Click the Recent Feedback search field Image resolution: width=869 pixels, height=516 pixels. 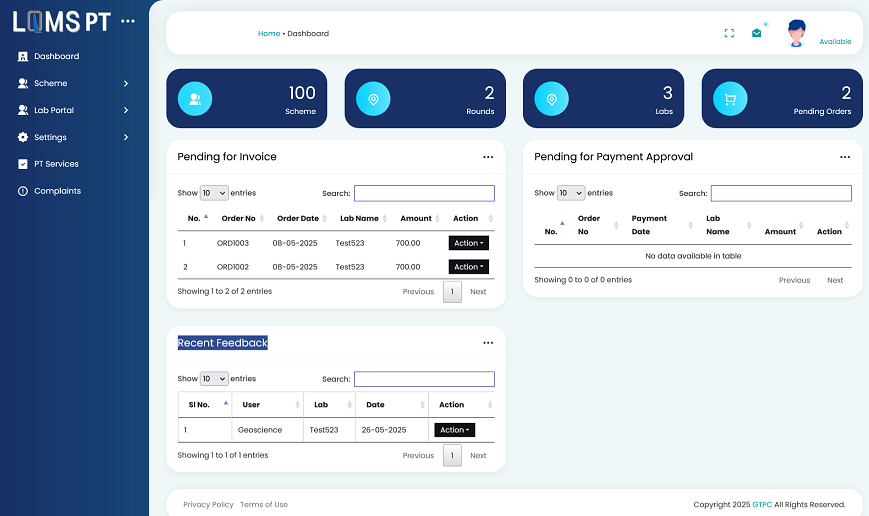424,379
